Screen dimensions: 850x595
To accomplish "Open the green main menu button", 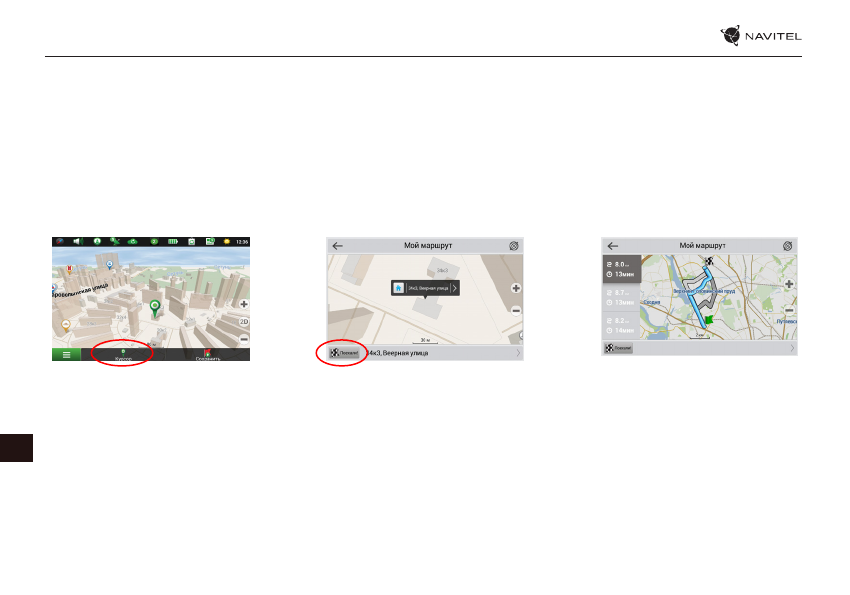I will coord(67,354).
